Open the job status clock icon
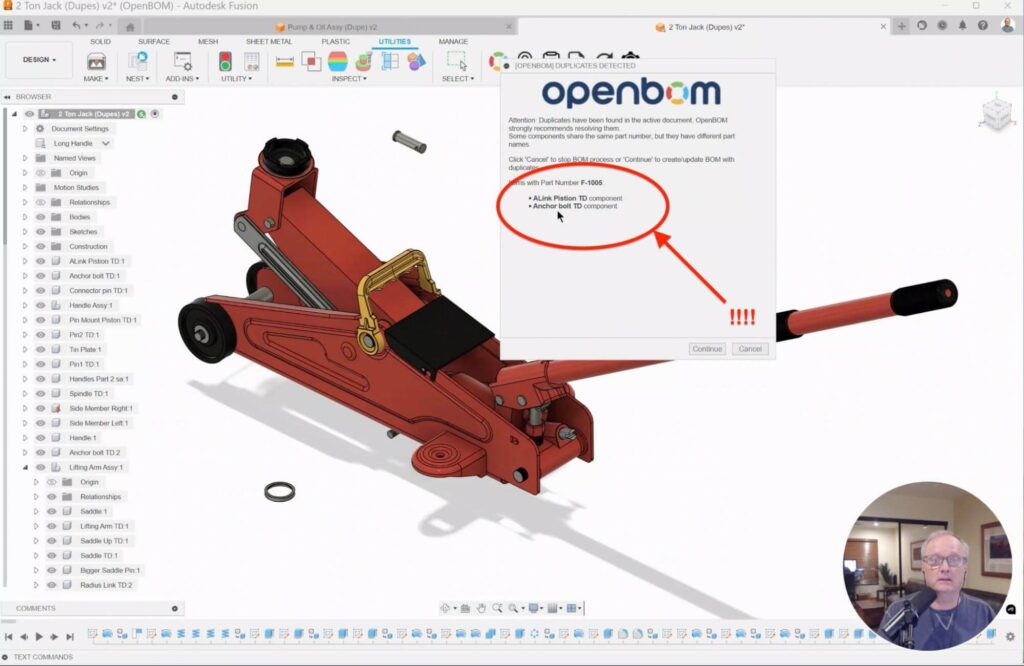 click(x=942, y=25)
